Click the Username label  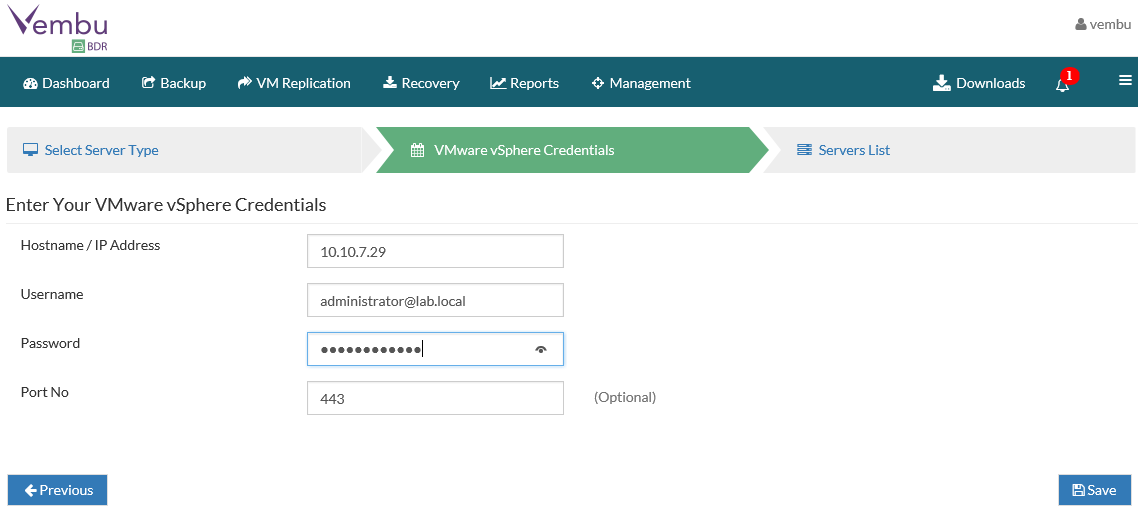[x=52, y=295]
